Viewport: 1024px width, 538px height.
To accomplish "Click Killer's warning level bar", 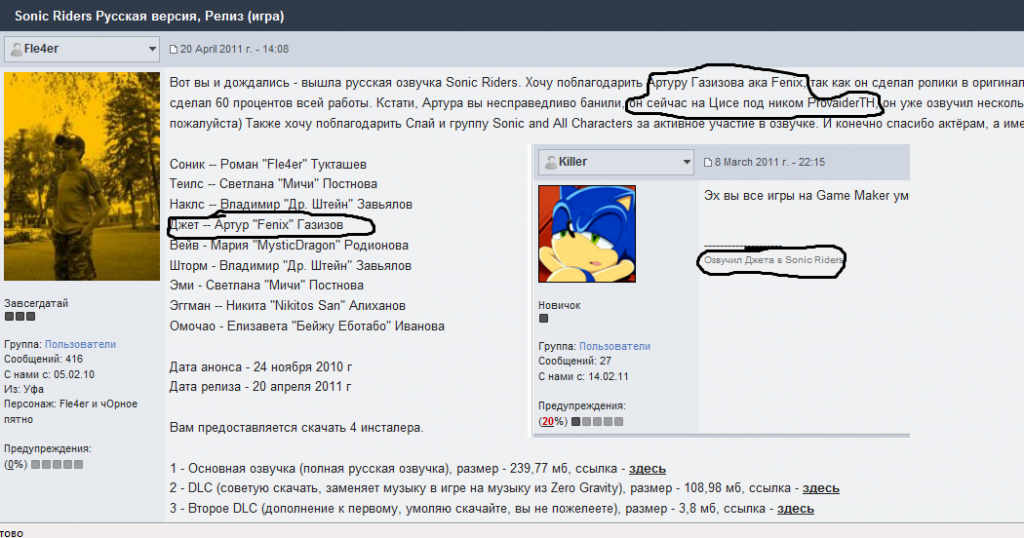I will point(597,421).
